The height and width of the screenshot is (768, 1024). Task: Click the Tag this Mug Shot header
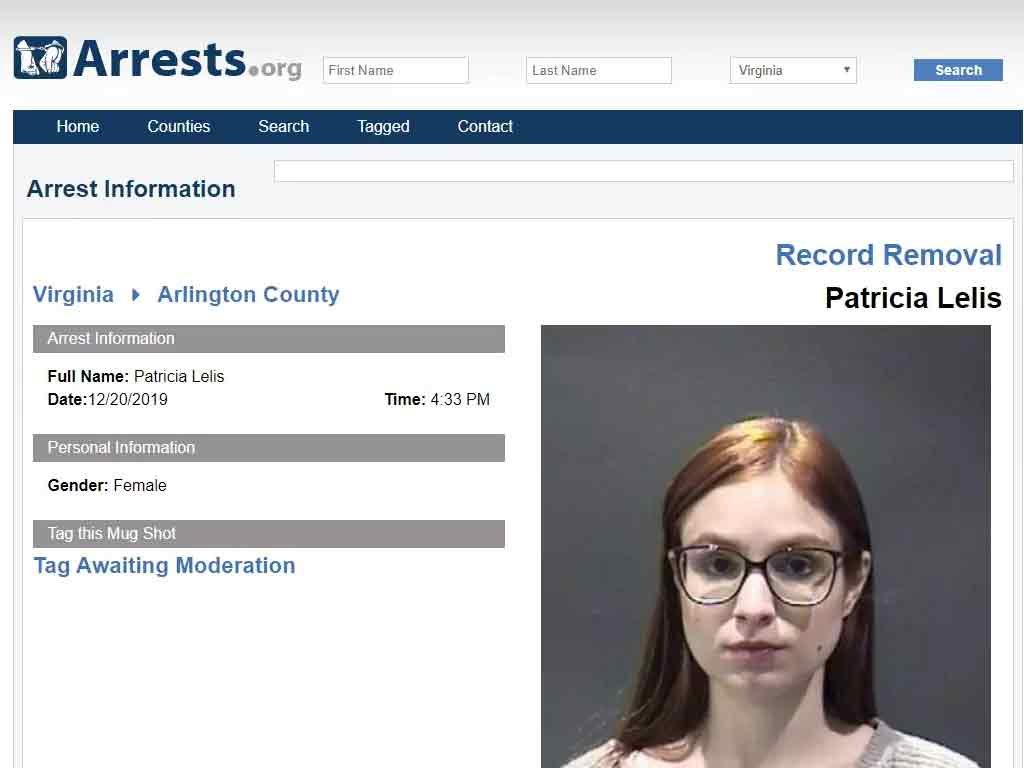click(268, 534)
